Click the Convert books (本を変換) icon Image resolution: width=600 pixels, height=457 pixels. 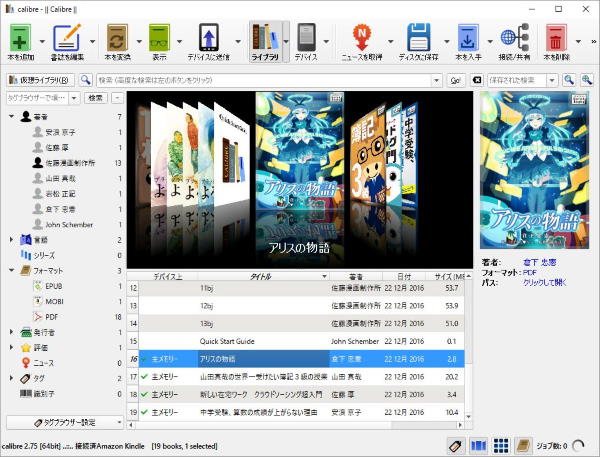point(116,38)
